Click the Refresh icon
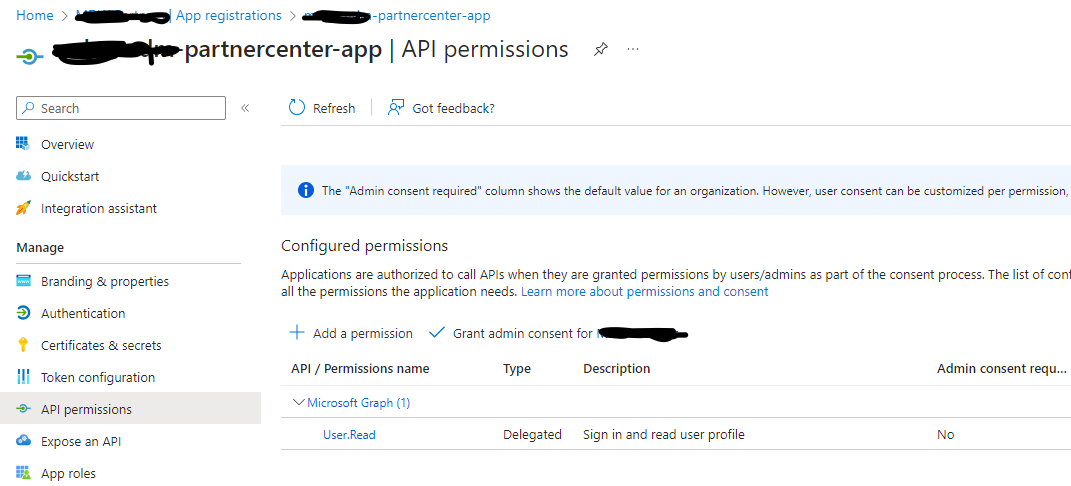This screenshot has height=486, width=1071. [x=297, y=108]
